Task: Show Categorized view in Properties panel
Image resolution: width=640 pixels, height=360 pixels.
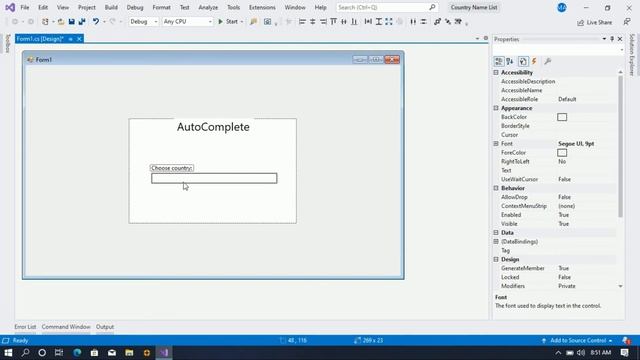Action: (499, 61)
